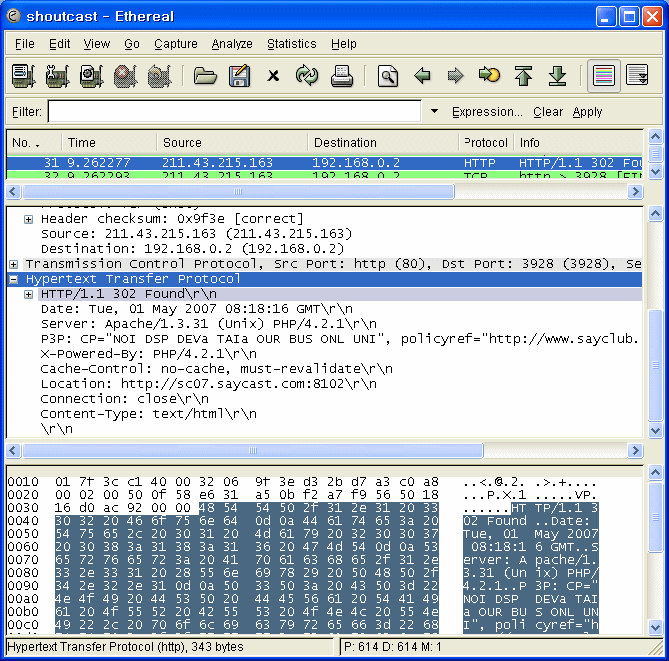Sort by Source column header
Viewport: 669px width, 661px height.
(232, 143)
